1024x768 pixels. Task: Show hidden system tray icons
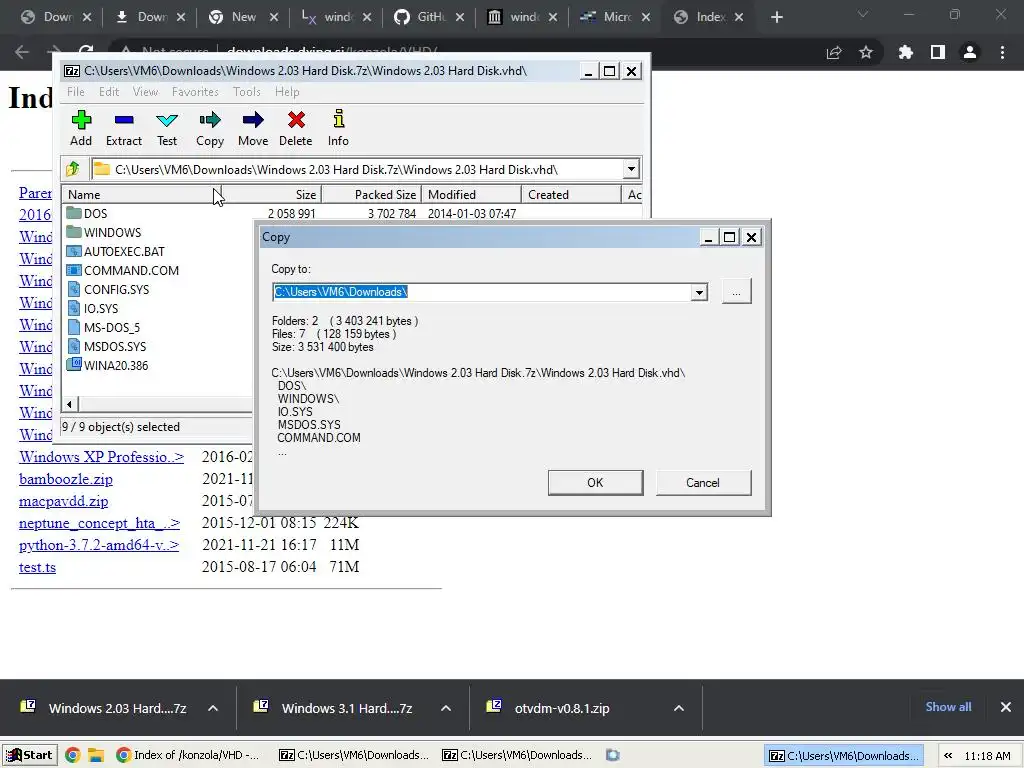tap(948, 756)
